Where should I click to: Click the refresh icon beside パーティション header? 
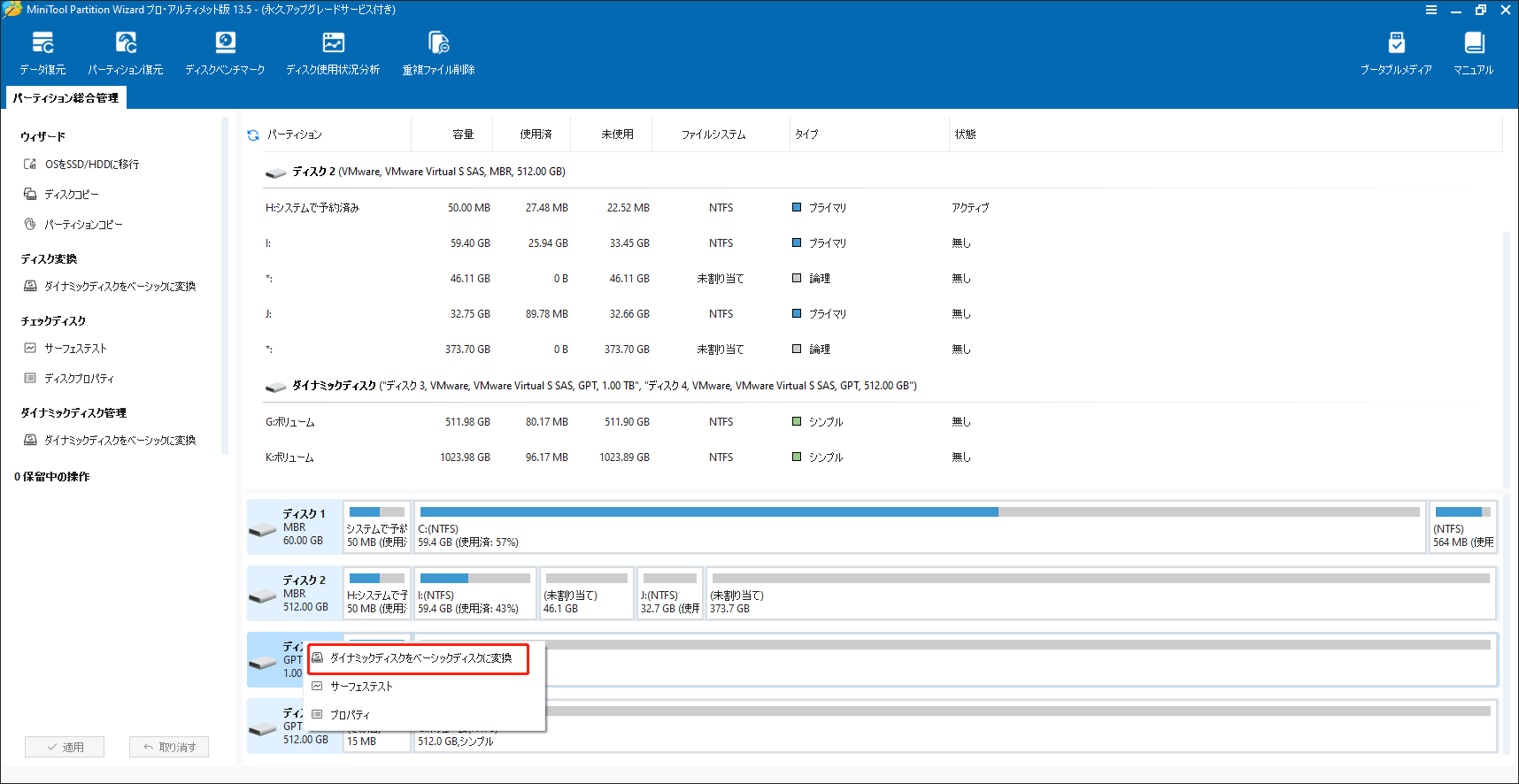tap(253, 135)
